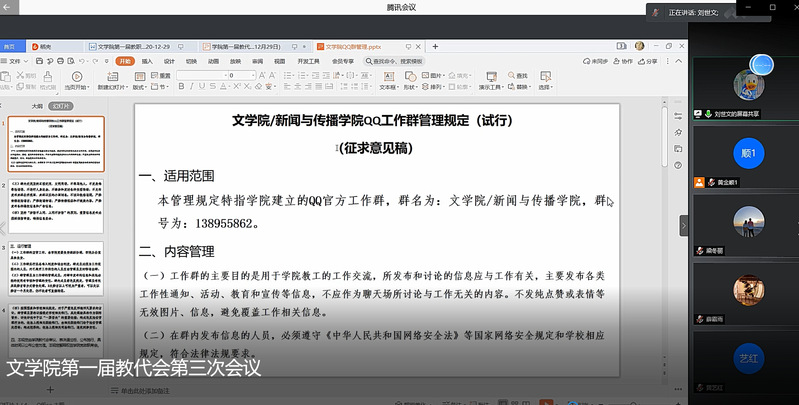The image size is (799, 405).
Task: Add a new WPS document tab
Action: (435, 46)
